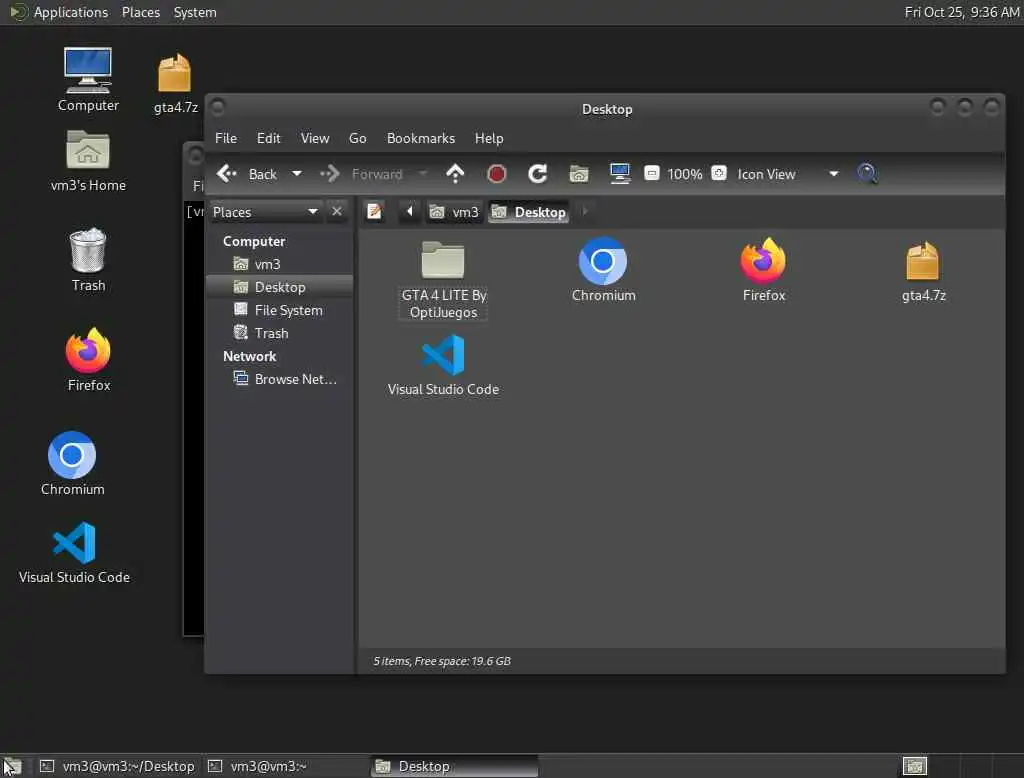Click the Computer heading in the sidebar

(254, 241)
